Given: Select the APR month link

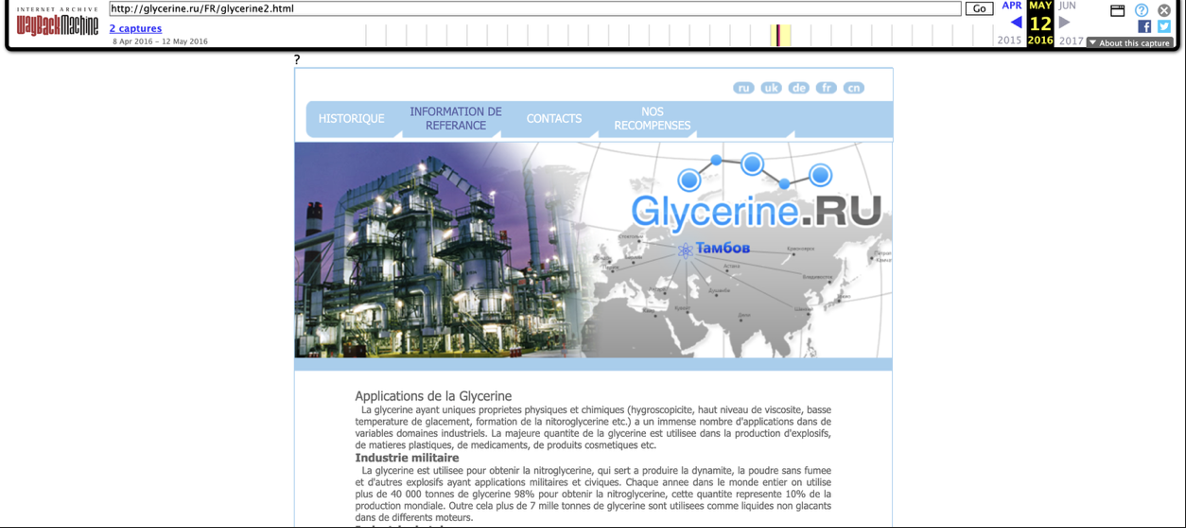Looking at the screenshot, I should click(1012, 5).
